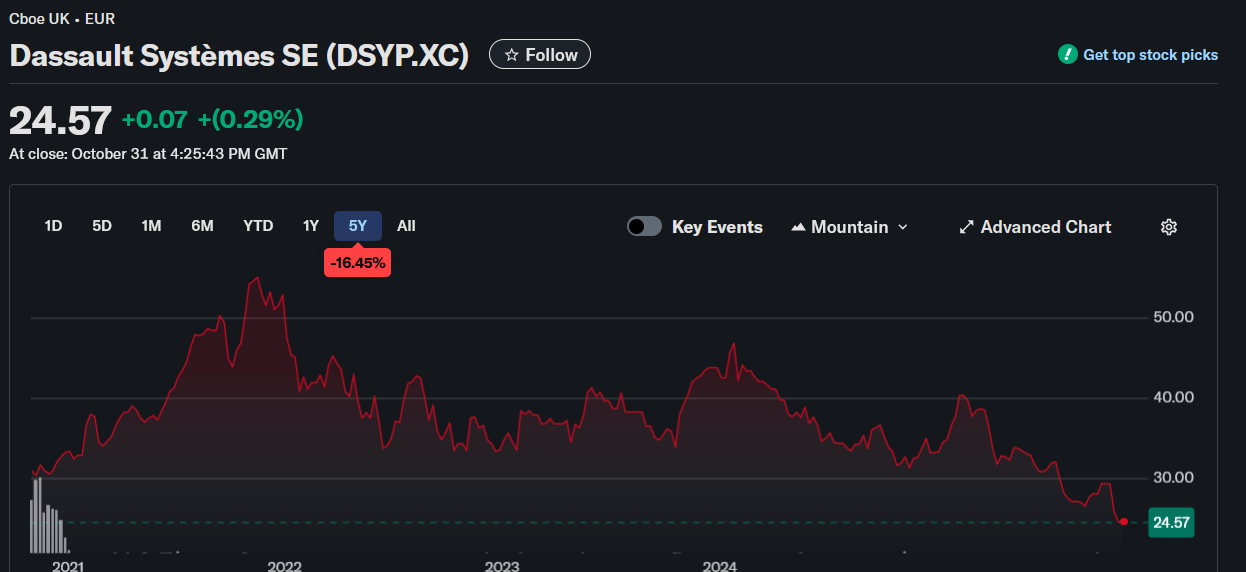Select the 5D time range
Image resolution: width=1246 pixels, height=572 pixels.
tap(102, 226)
